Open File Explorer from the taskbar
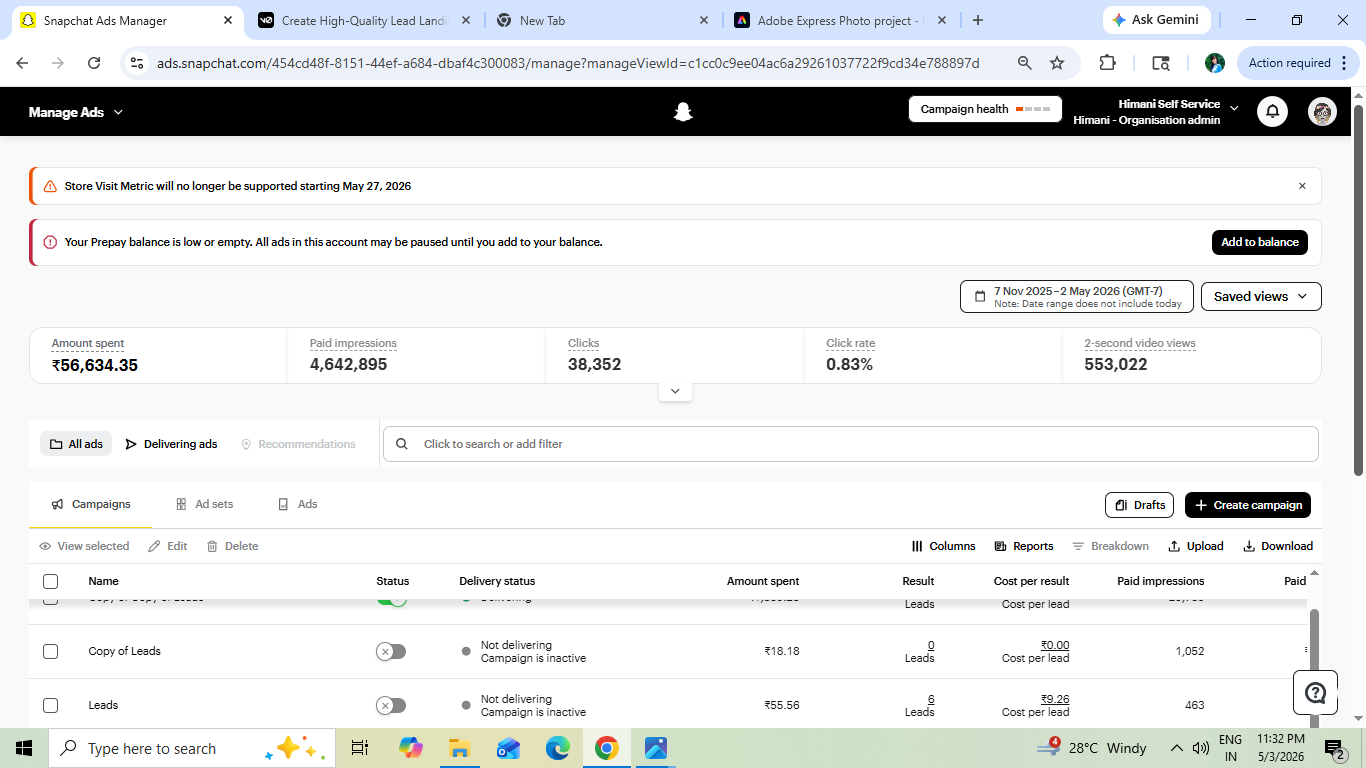The width and height of the screenshot is (1366, 768). click(459, 748)
